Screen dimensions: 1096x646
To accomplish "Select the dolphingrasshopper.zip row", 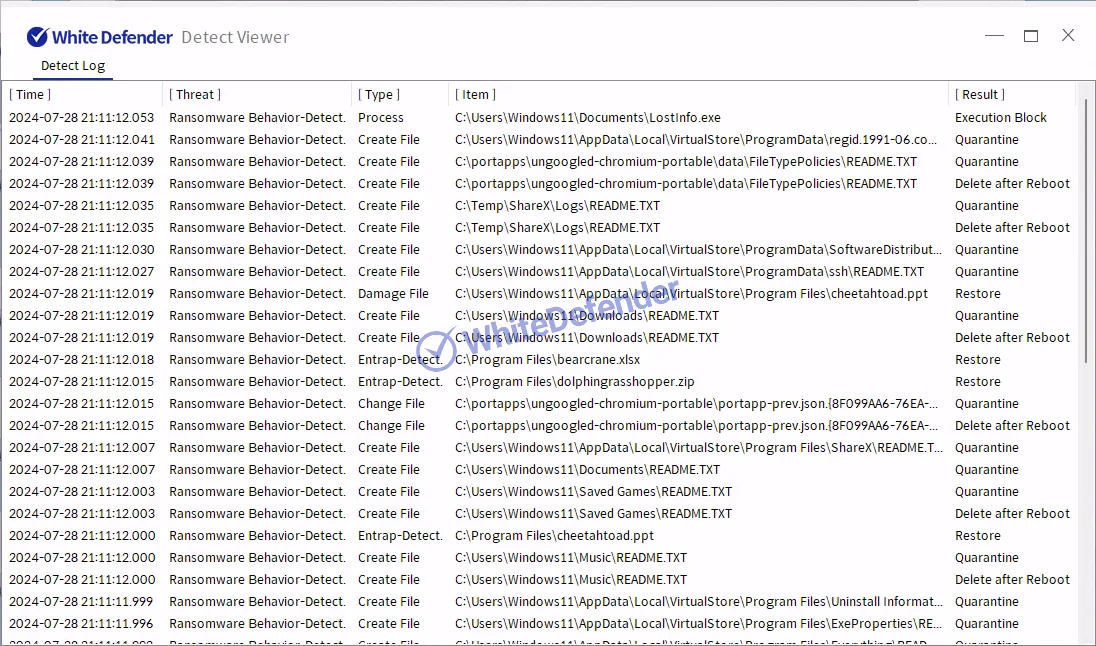I will [x=574, y=382].
